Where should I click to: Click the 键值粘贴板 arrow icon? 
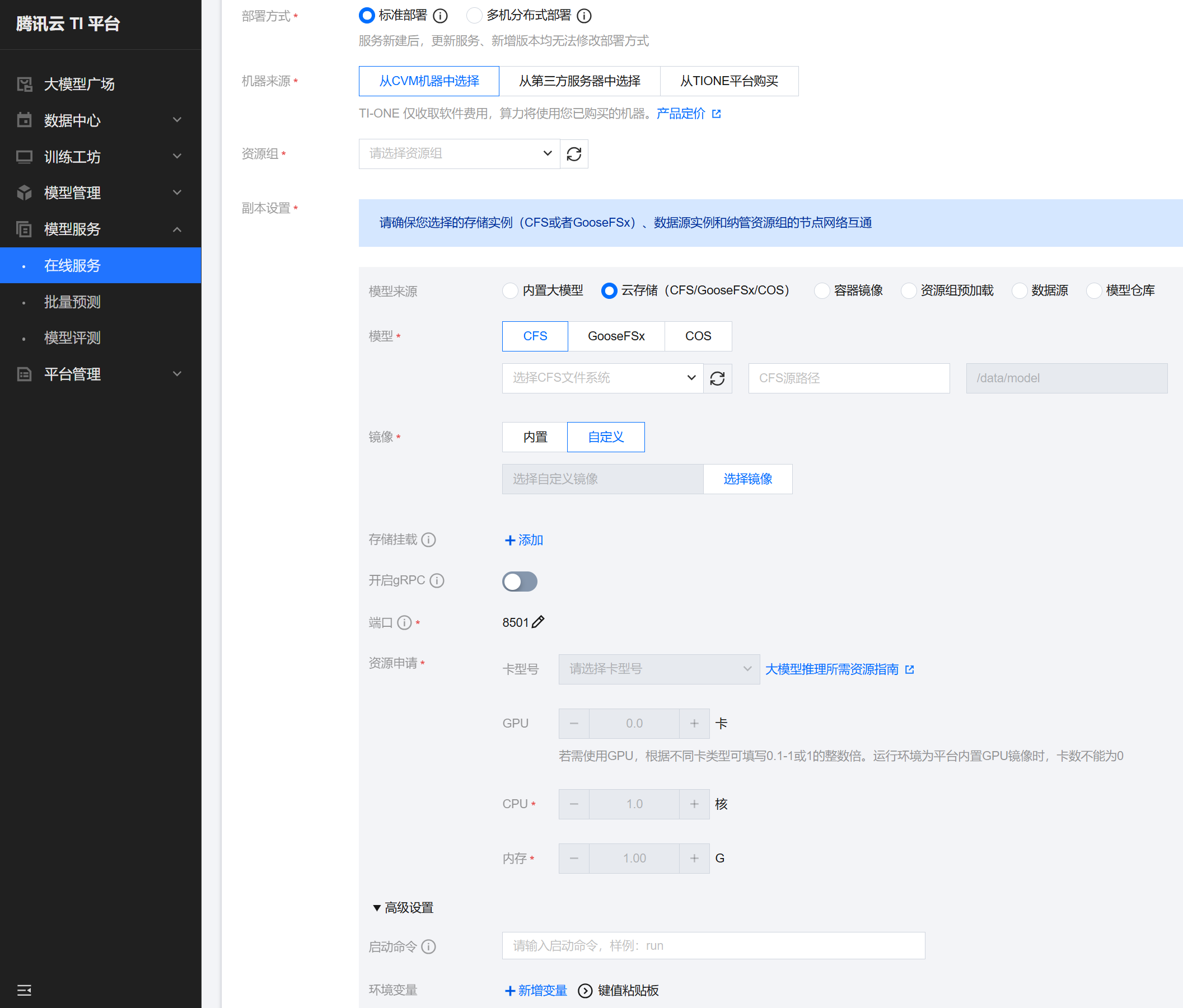click(585, 990)
